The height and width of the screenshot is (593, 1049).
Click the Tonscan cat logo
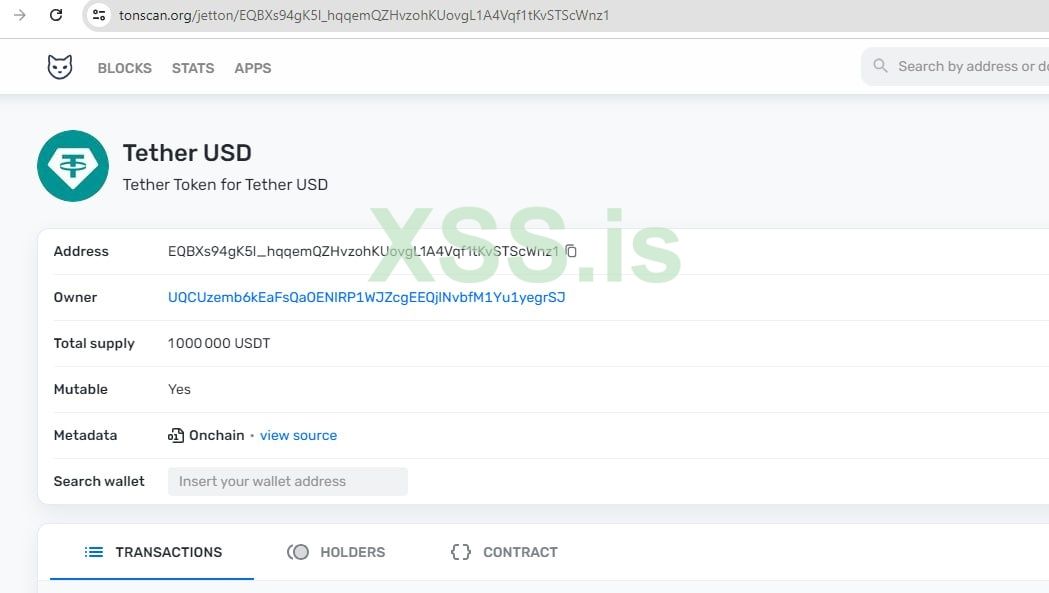pos(60,67)
